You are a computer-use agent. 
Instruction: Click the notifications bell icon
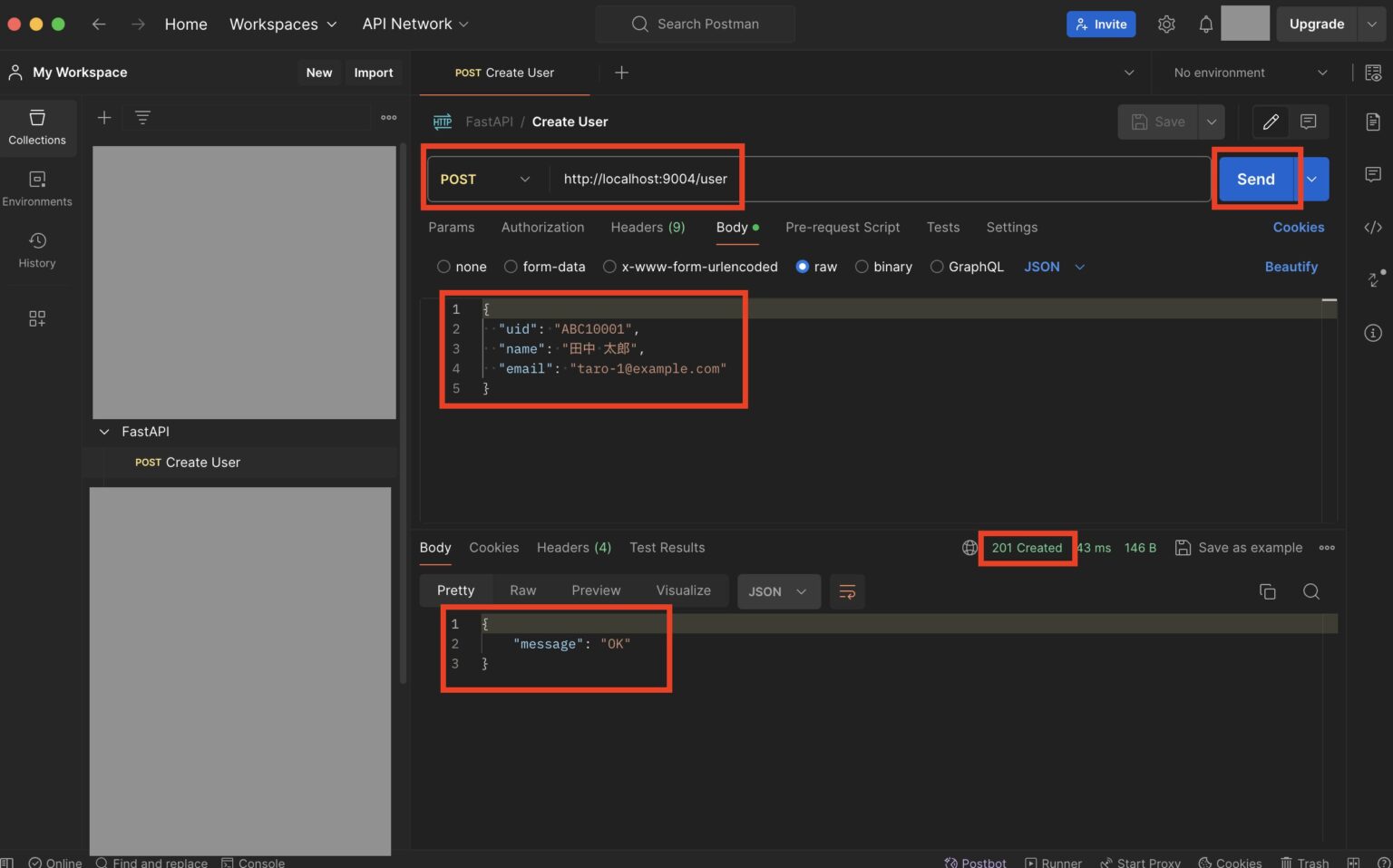[1205, 24]
